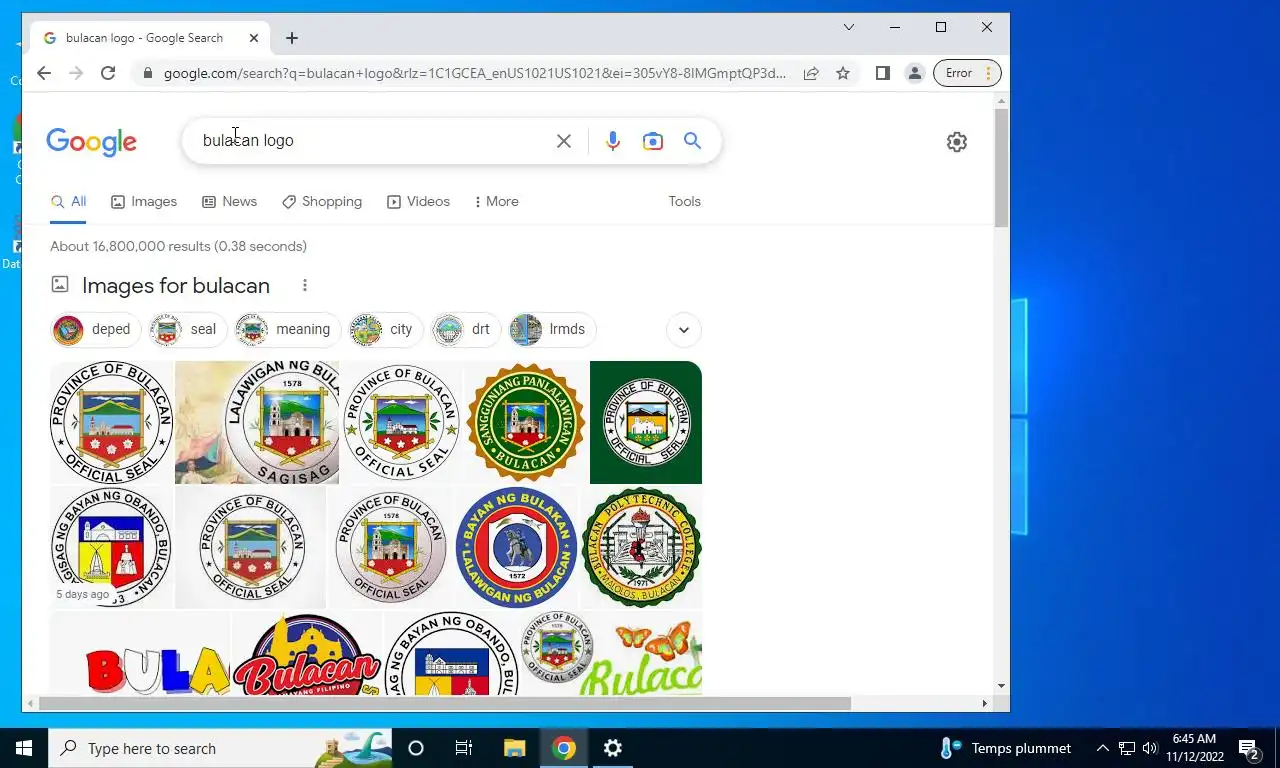Open Cortana circle icon on taskbar
The image size is (1280, 768).
coord(416,748)
